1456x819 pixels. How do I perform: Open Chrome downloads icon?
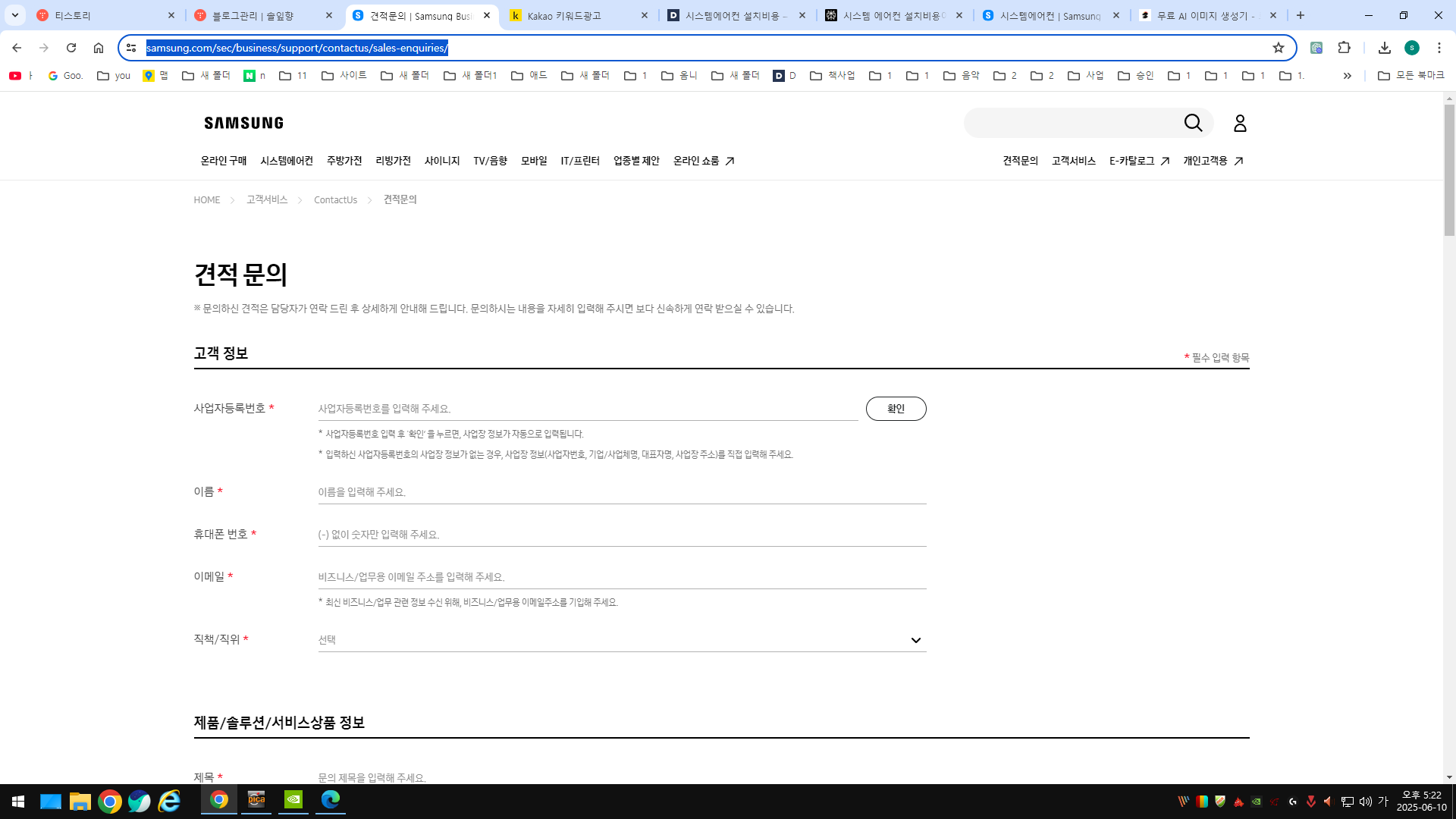(1384, 48)
